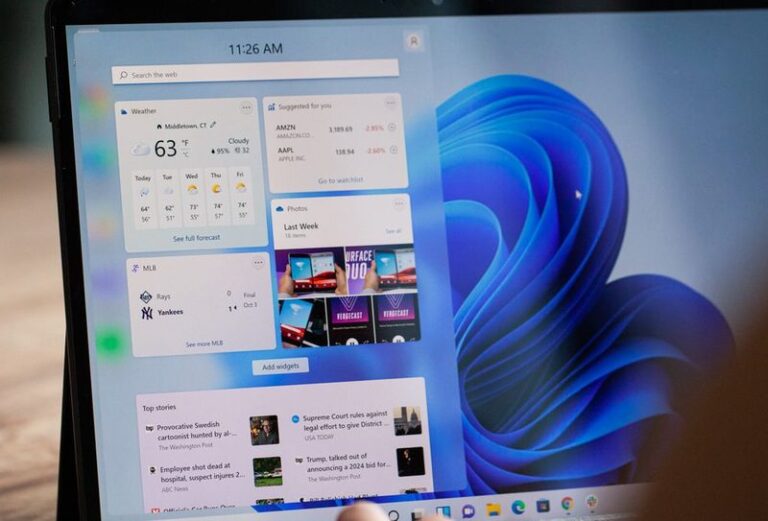This screenshot has width=768, height=521.
Task: Click the ABC News source label
Action: [x=174, y=489]
